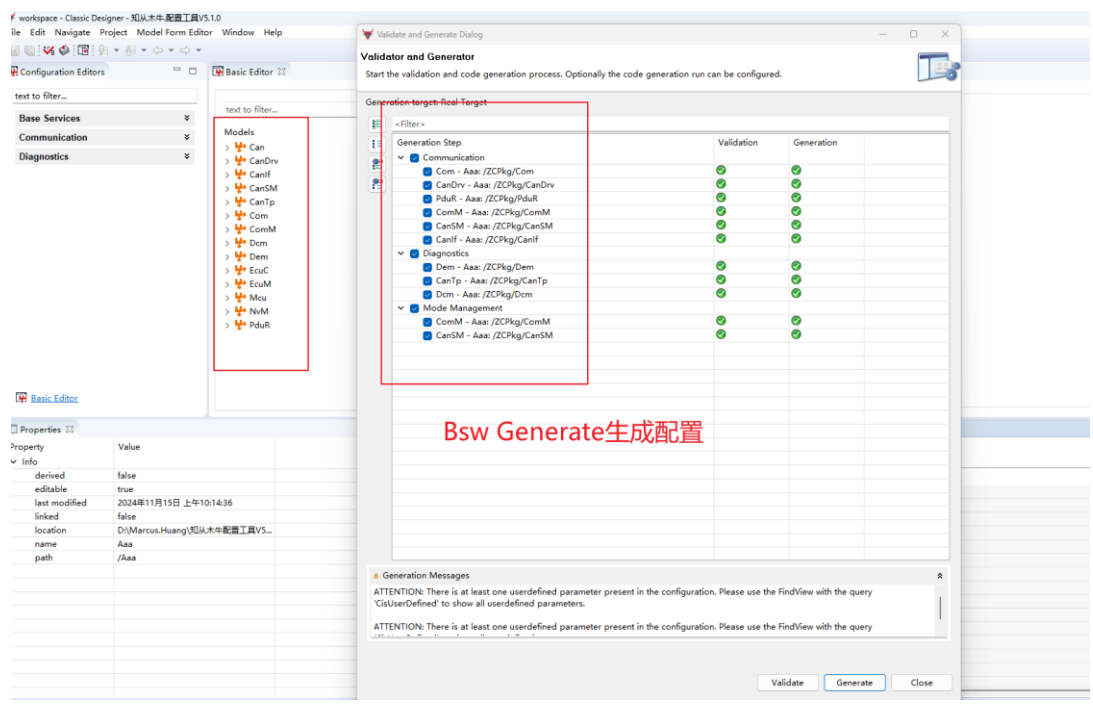Viewport: 1093px width, 705px height.
Task: Click the red checkmark validate icon in toolbar
Action: pos(48,50)
